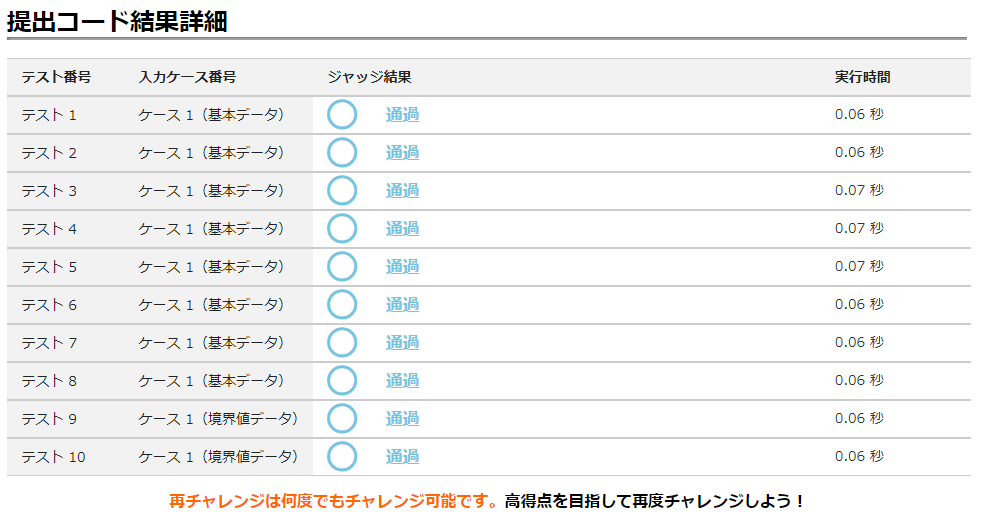Click the pass circle icon for テスト 4

pos(342,229)
